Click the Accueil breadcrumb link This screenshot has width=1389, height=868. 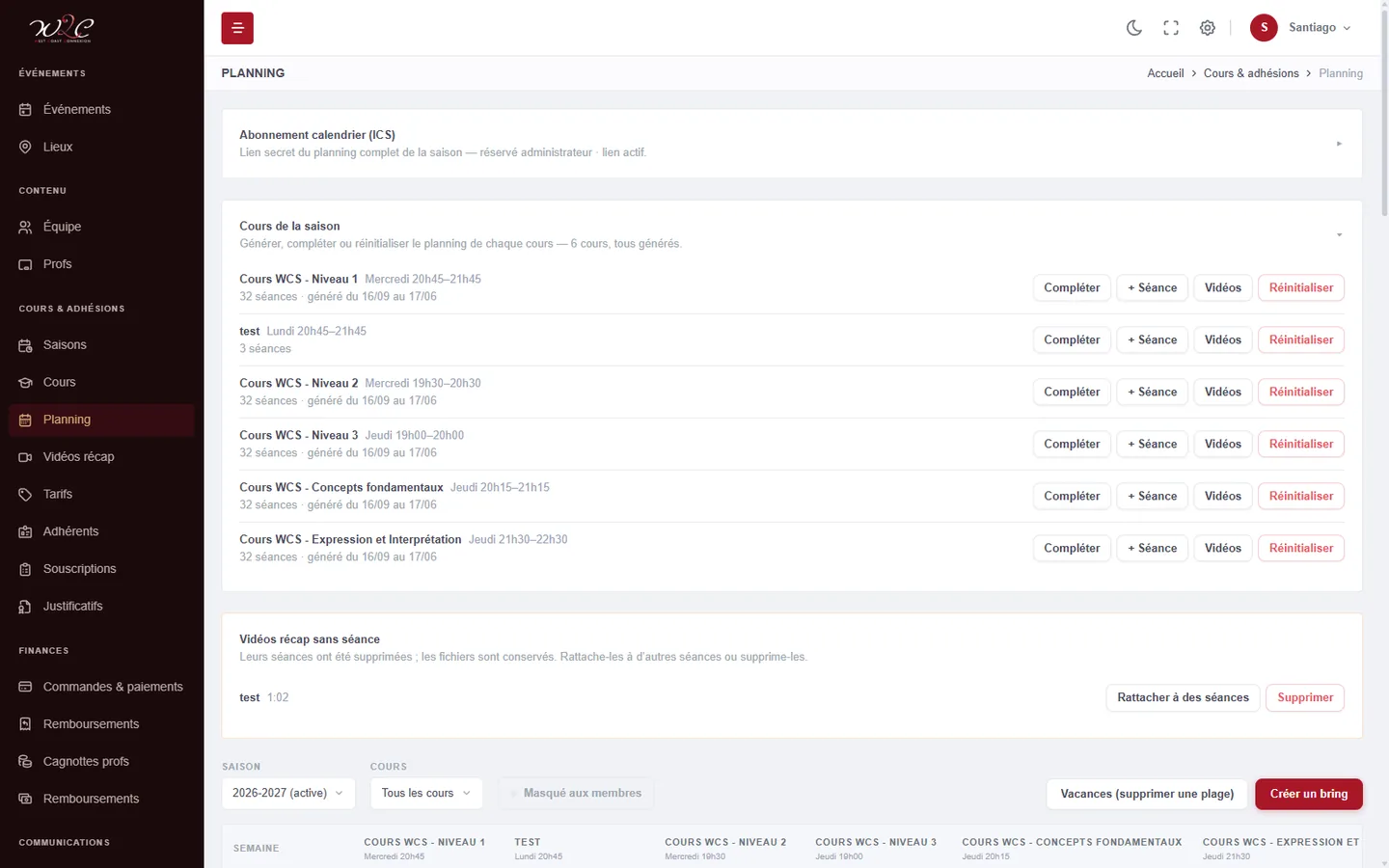coord(1165,73)
